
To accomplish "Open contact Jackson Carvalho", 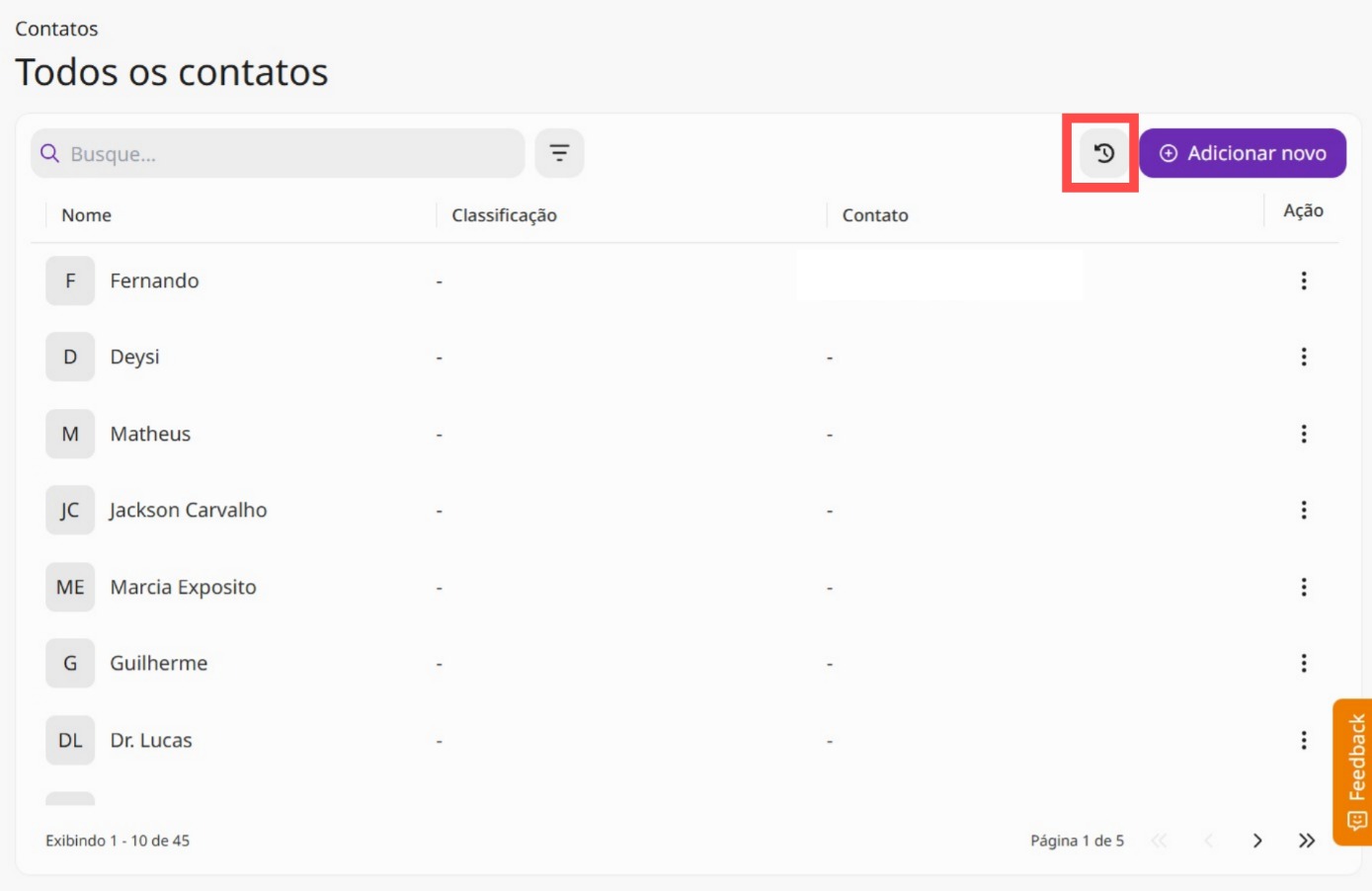I will click(x=188, y=510).
